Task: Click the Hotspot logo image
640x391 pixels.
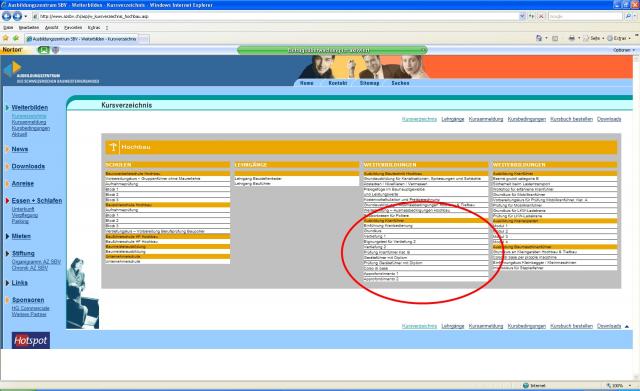Action: (x=31, y=340)
